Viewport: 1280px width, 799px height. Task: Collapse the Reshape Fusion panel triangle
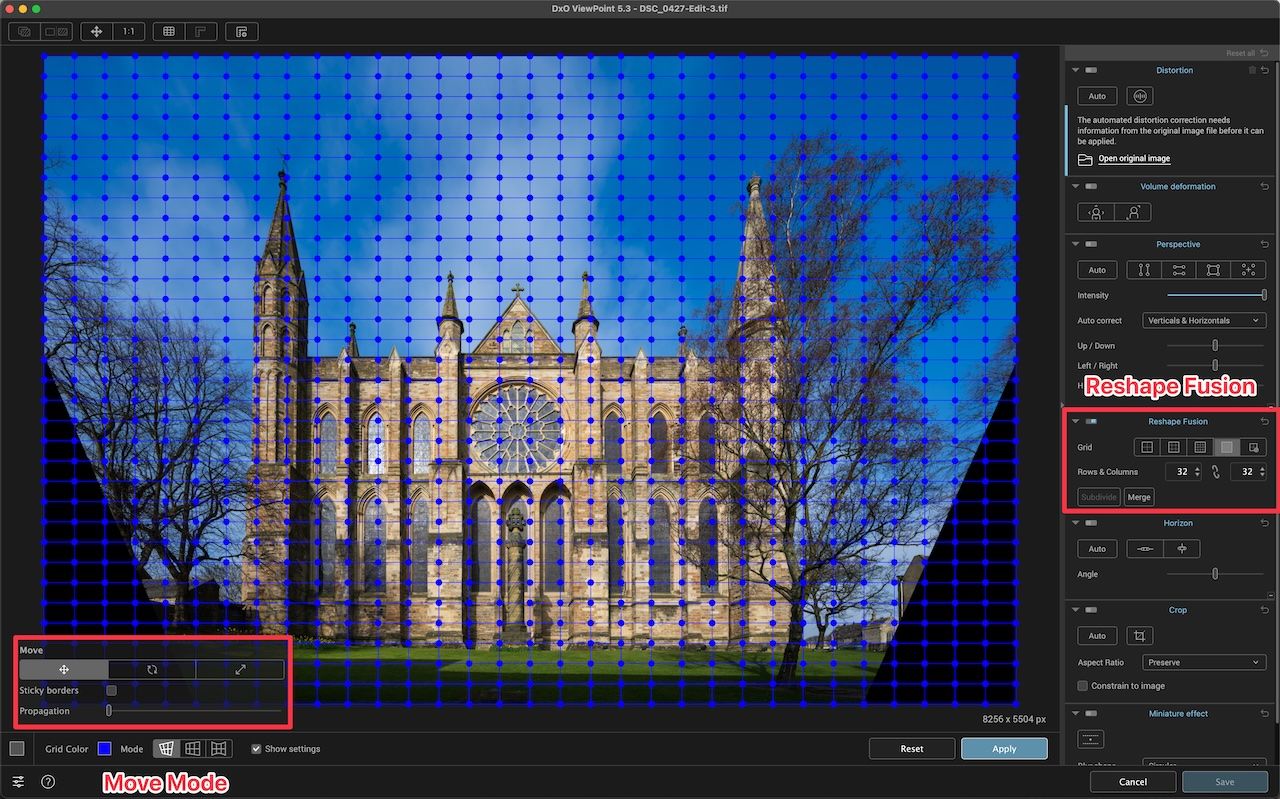click(1075, 421)
